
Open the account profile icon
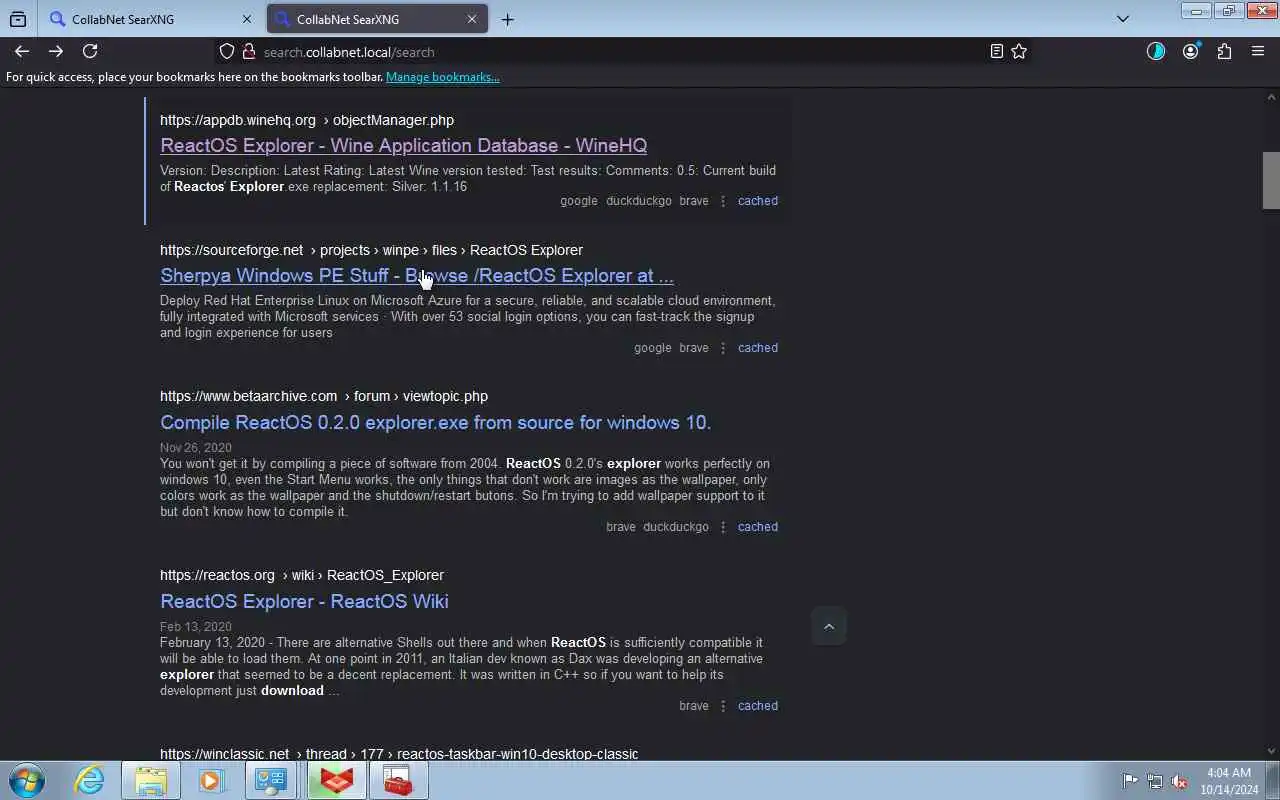point(1190,51)
